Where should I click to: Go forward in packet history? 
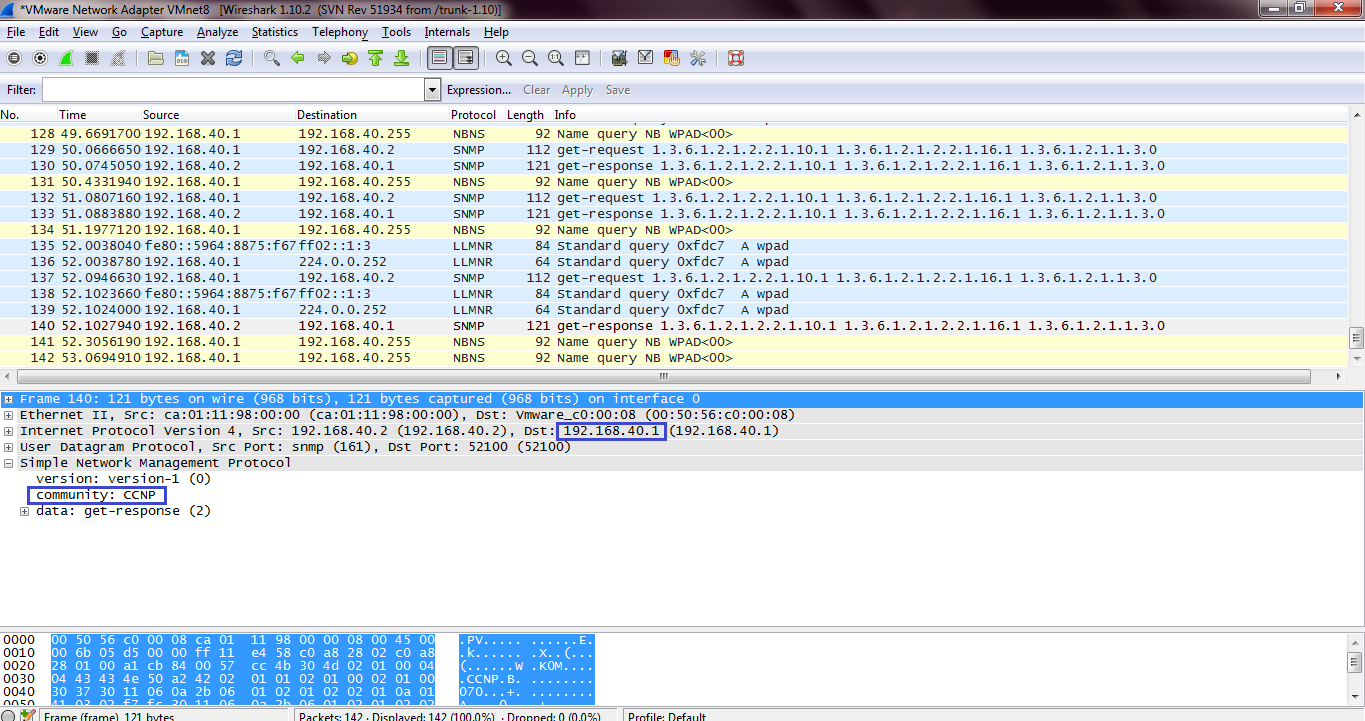pyautogui.click(x=324, y=58)
